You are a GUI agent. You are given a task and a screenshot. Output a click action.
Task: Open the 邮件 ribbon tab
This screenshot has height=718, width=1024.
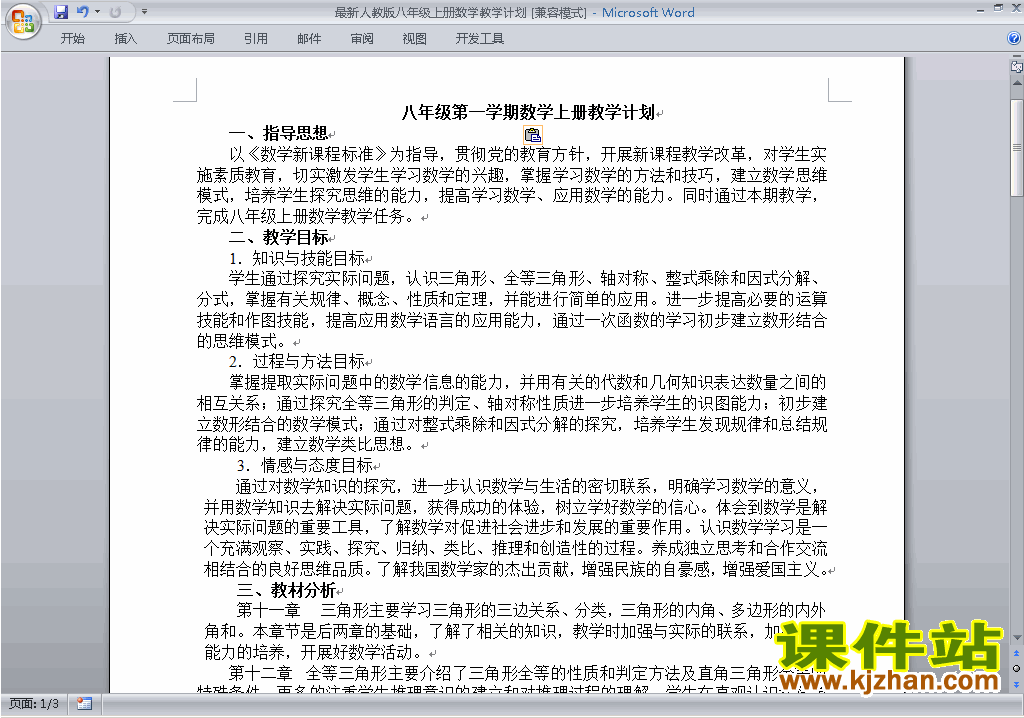tap(309, 39)
